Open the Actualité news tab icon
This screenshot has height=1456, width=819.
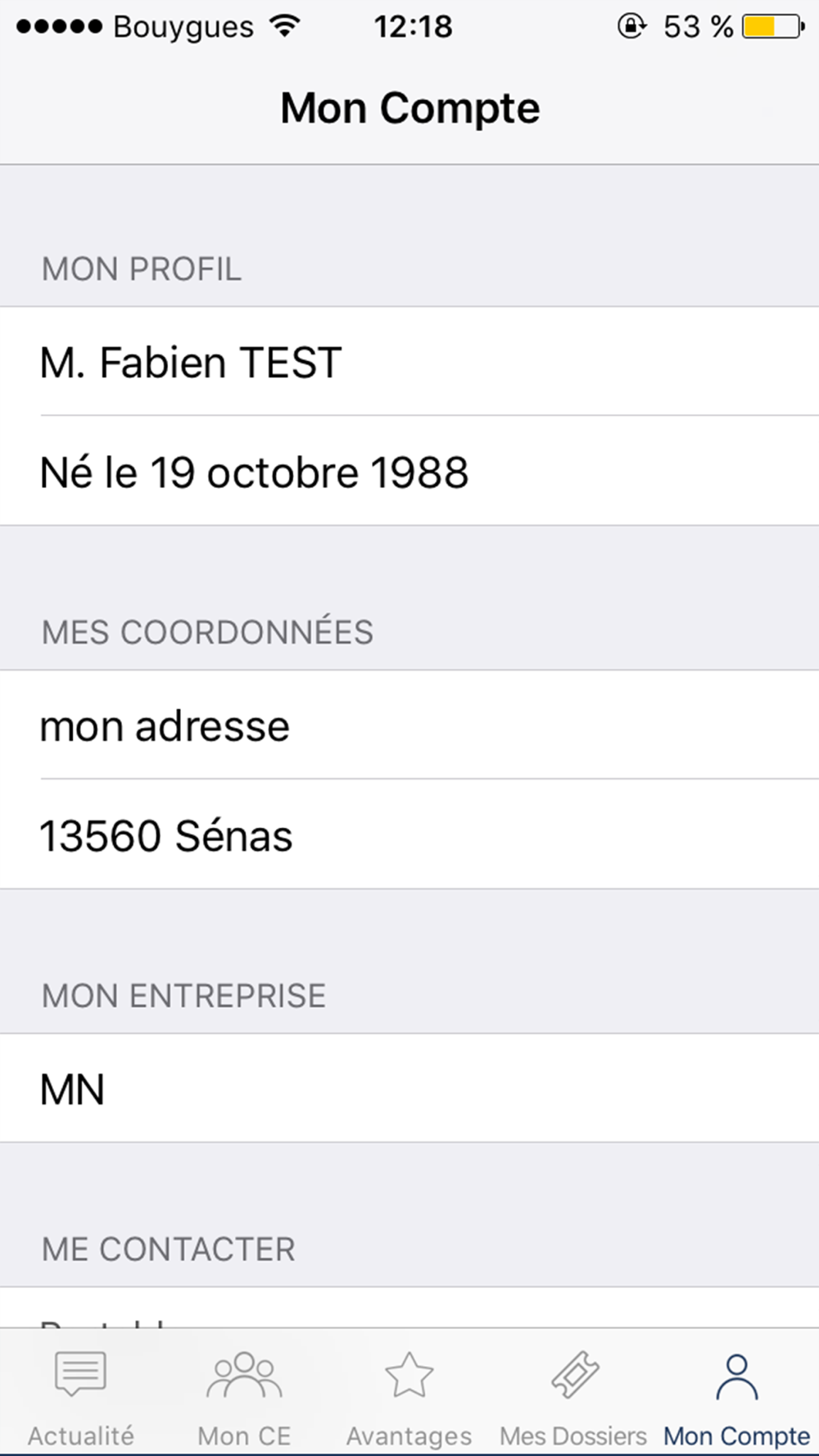coord(80,1373)
